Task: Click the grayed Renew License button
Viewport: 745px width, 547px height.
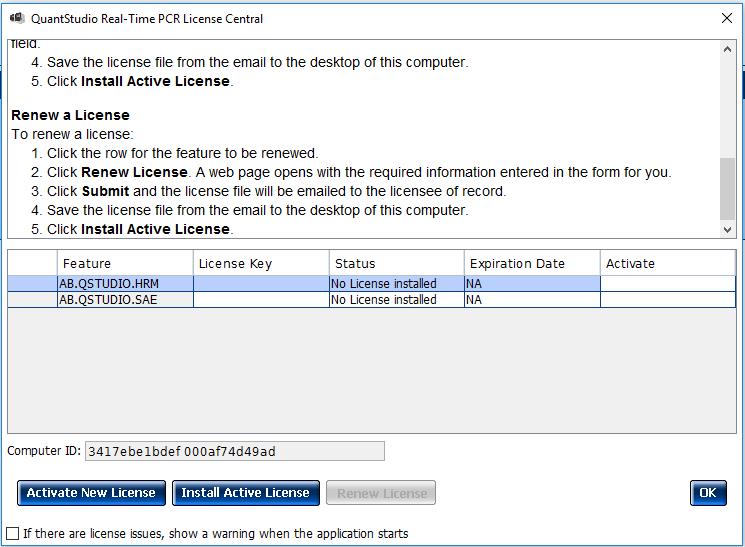Action: coord(381,493)
